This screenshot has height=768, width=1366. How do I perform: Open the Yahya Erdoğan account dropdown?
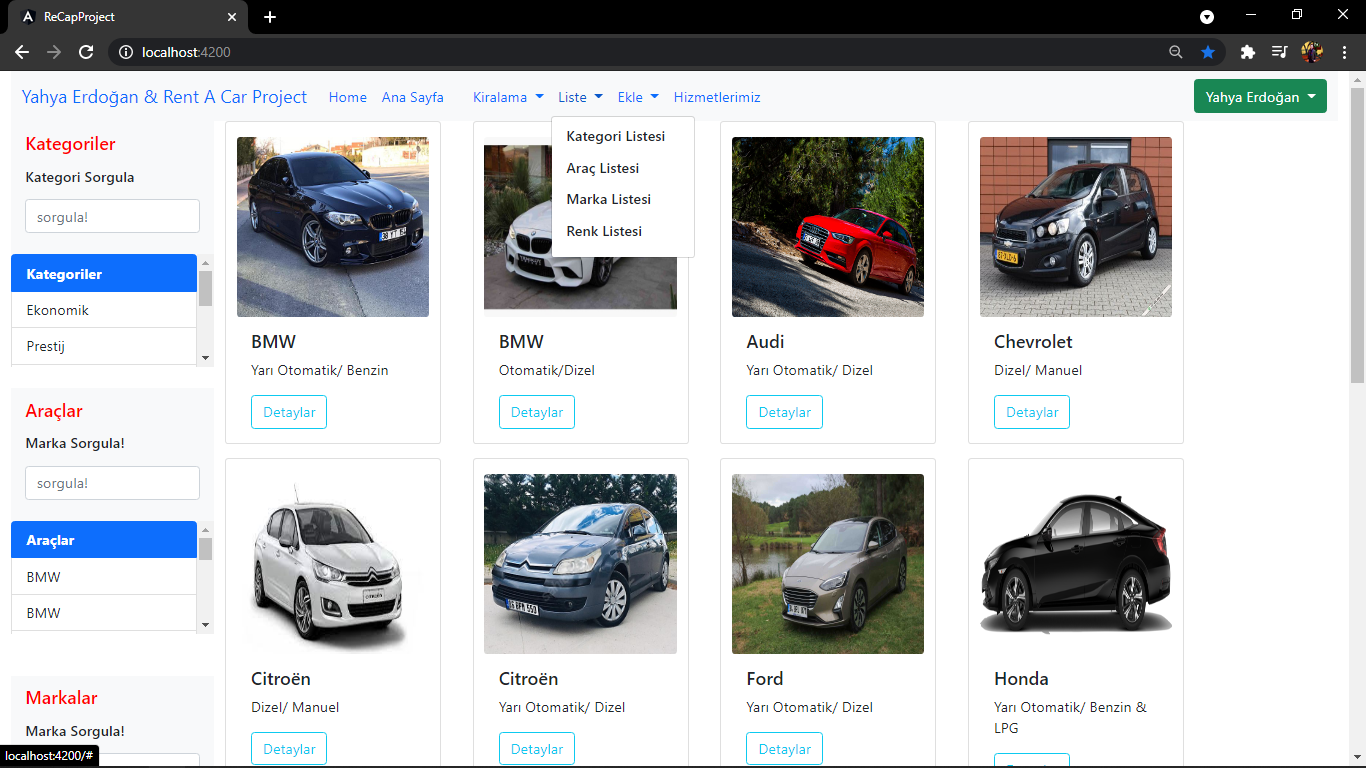coord(1259,96)
